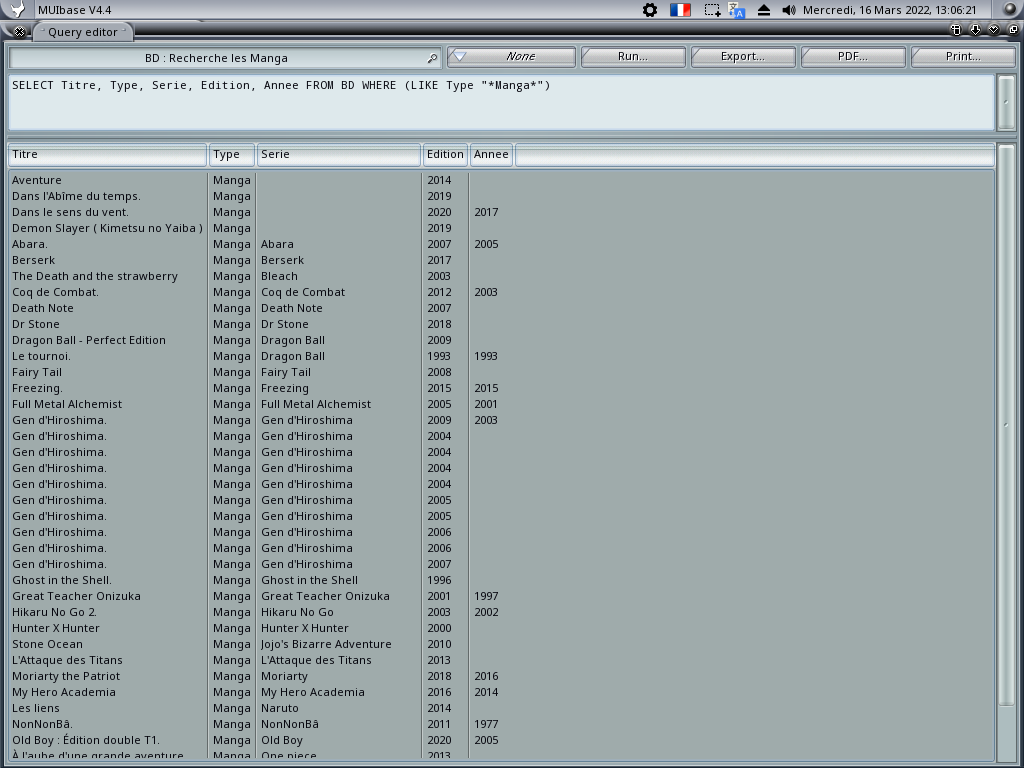The image size is (1024, 768).
Task: Click the eject media icon
Action: 763,10
